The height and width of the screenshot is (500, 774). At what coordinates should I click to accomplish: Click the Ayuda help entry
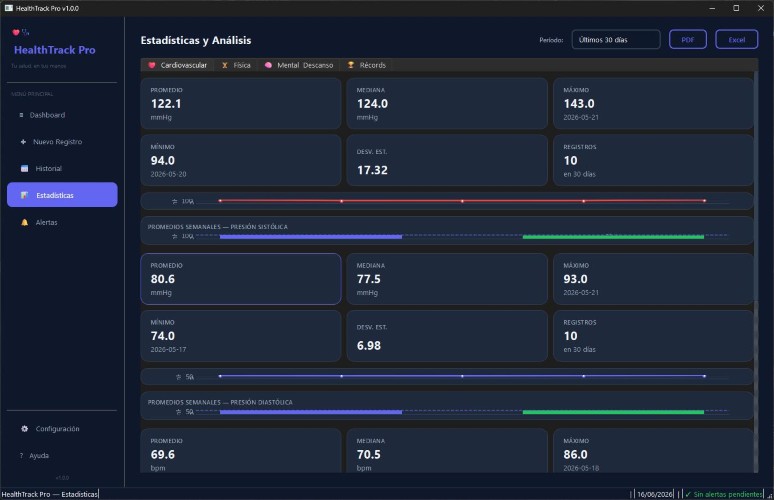[x=62, y=455]
